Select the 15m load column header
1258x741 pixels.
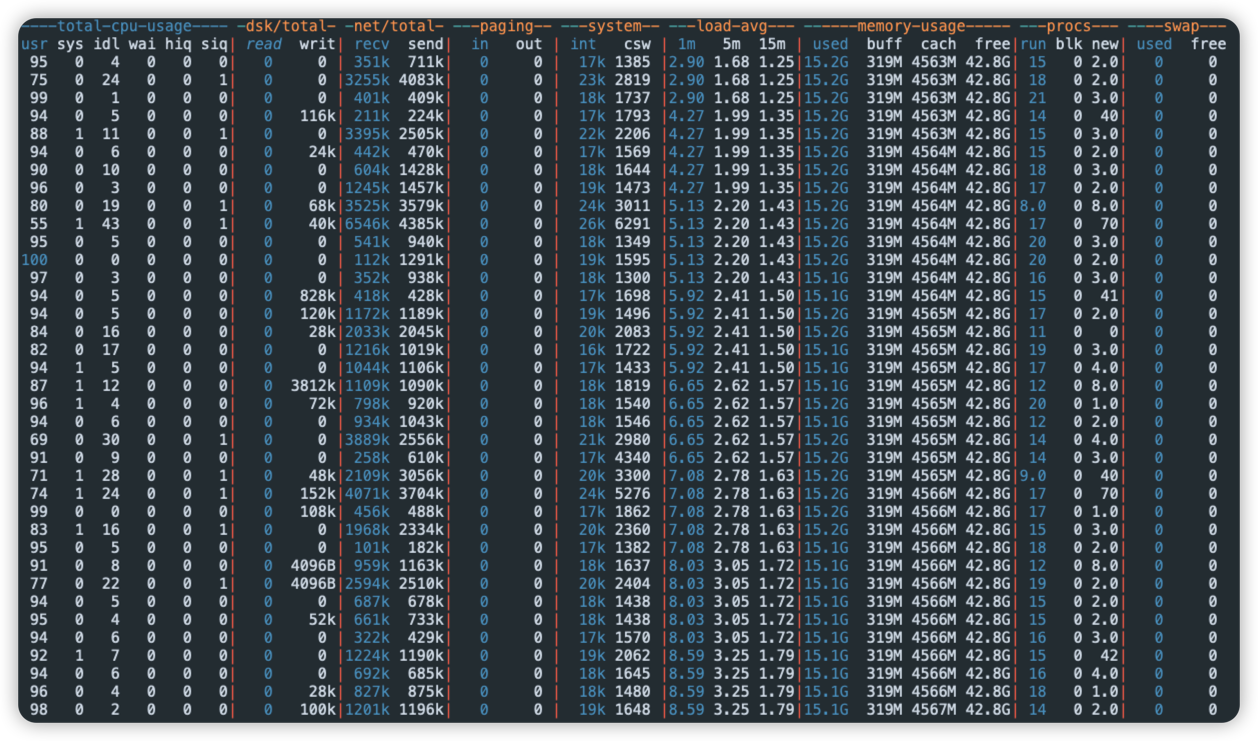772,44
